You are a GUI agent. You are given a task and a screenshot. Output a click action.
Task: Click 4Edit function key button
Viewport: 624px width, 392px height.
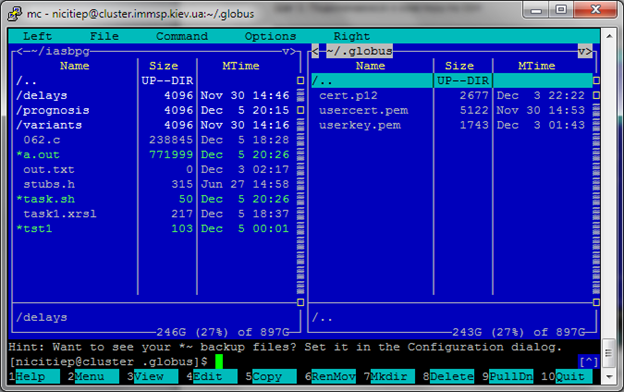click(212, 376)
